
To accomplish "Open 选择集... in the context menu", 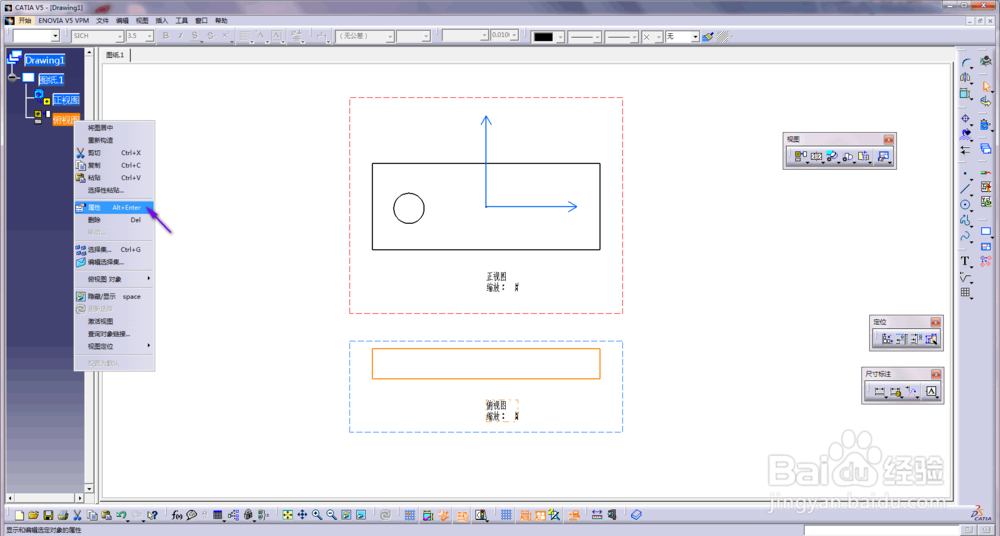I will (114, 249).
